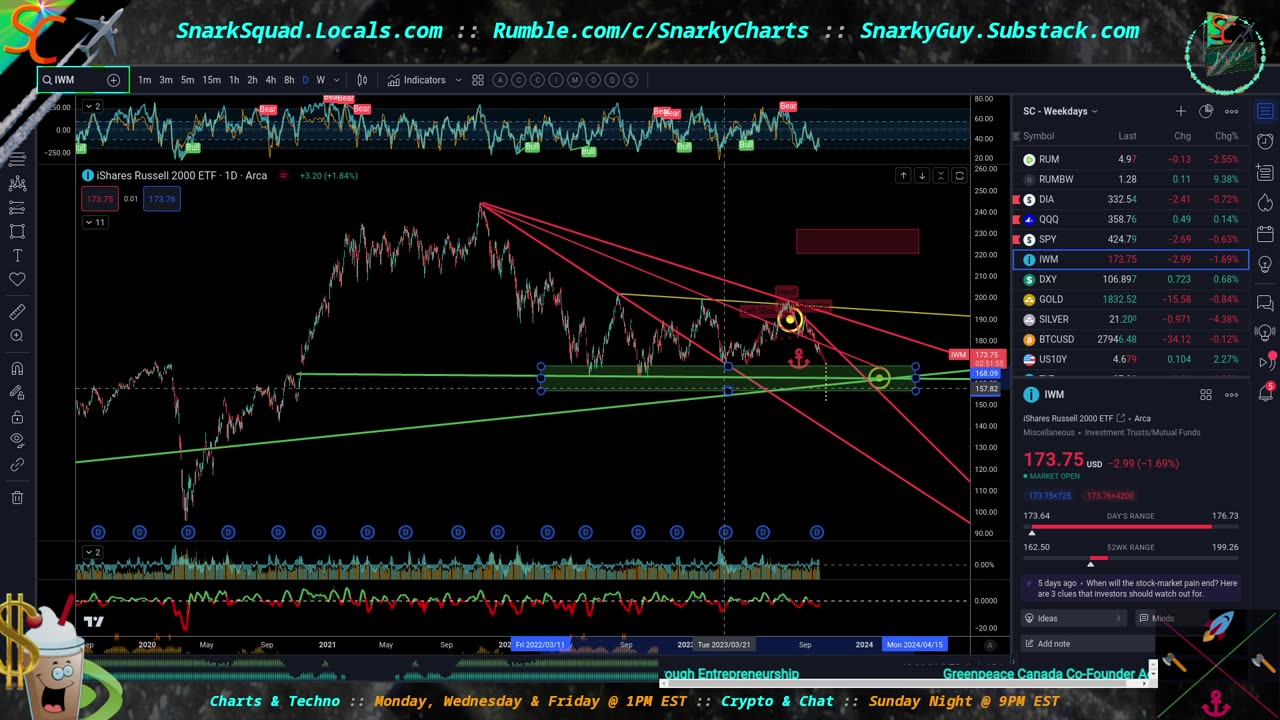Open the Notifications bell with badge

[1265, 392]
